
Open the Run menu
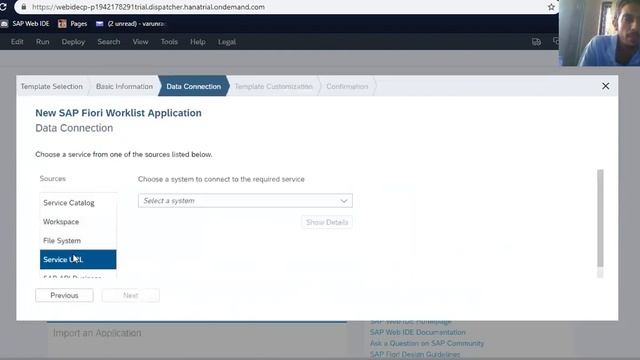click(x=42, y=42)
